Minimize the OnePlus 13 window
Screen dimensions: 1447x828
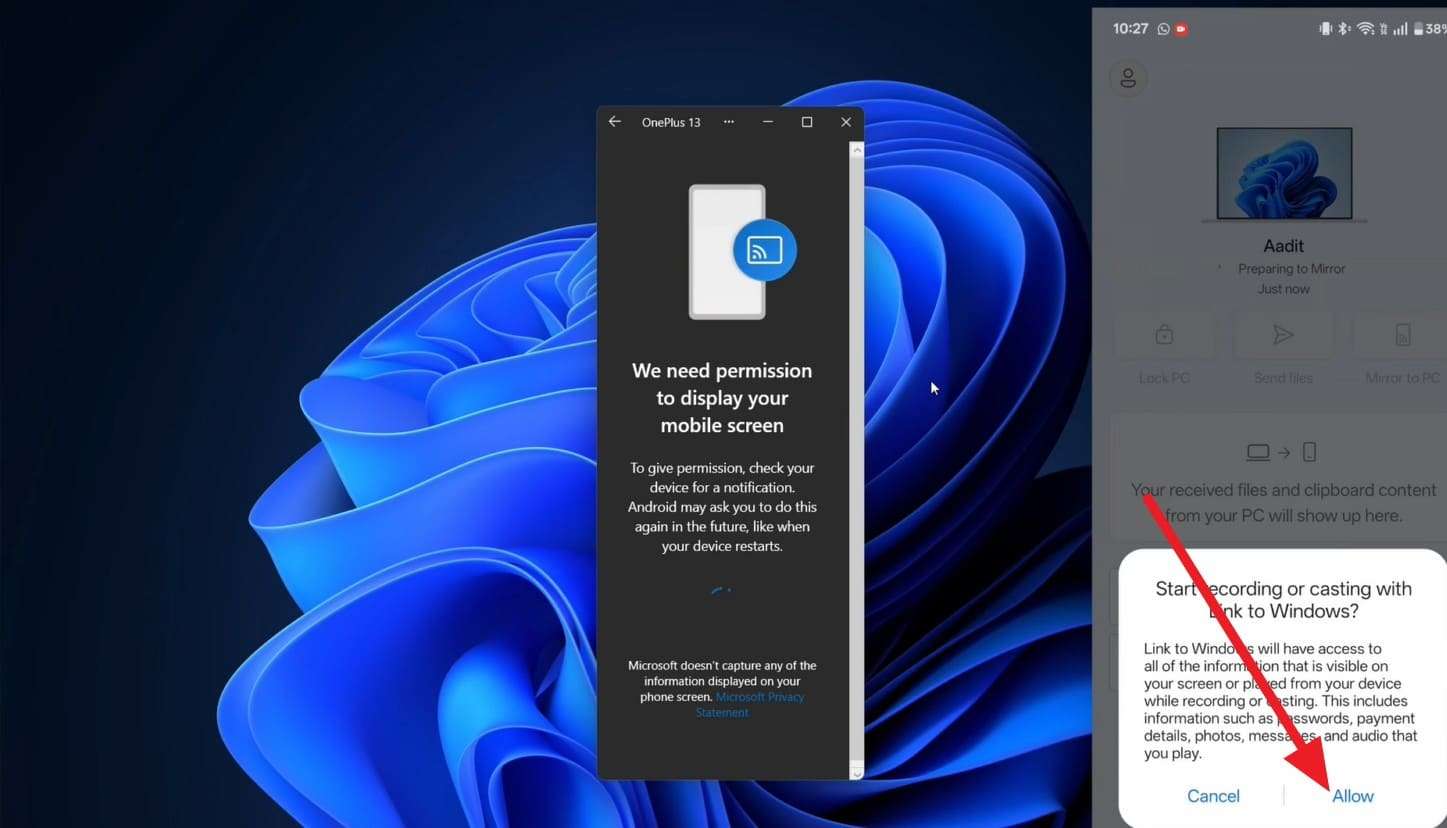point(768,122)
